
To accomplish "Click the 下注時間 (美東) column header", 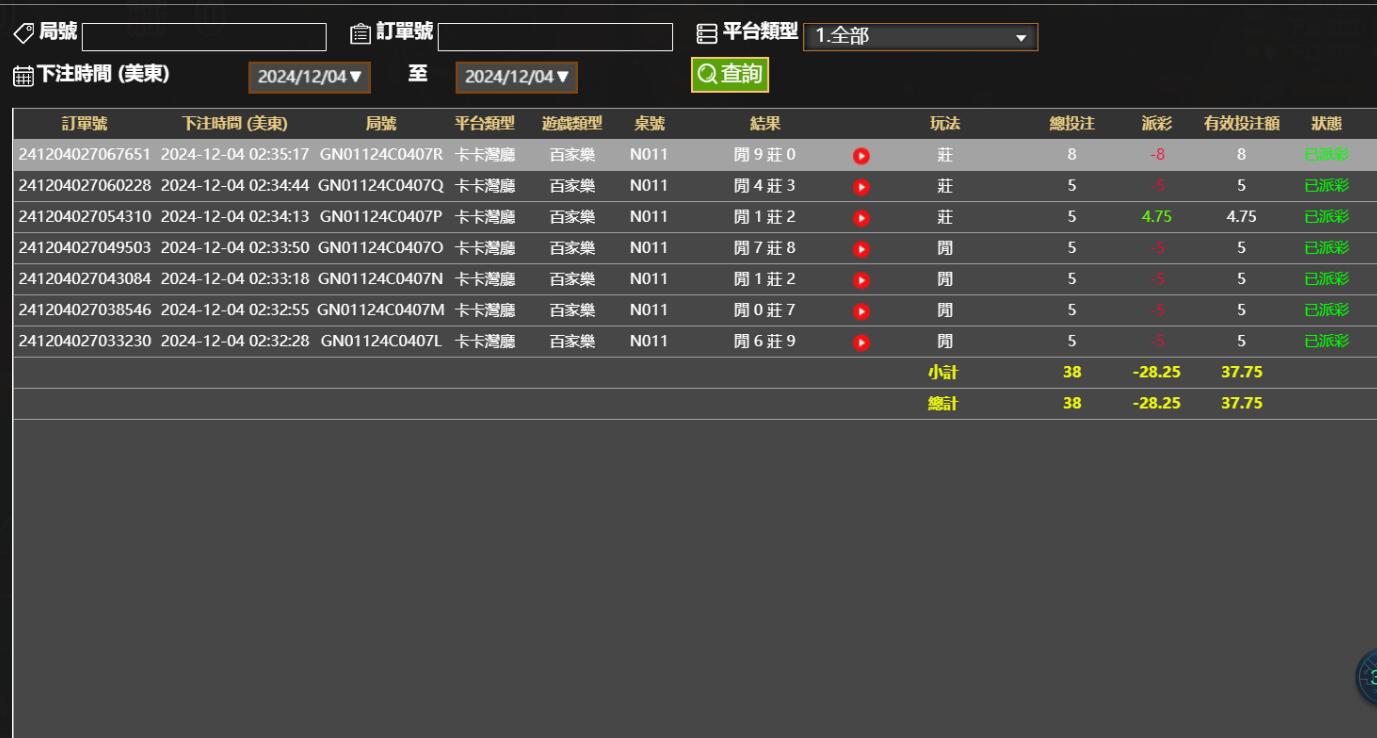I will (x=234, y=124).
